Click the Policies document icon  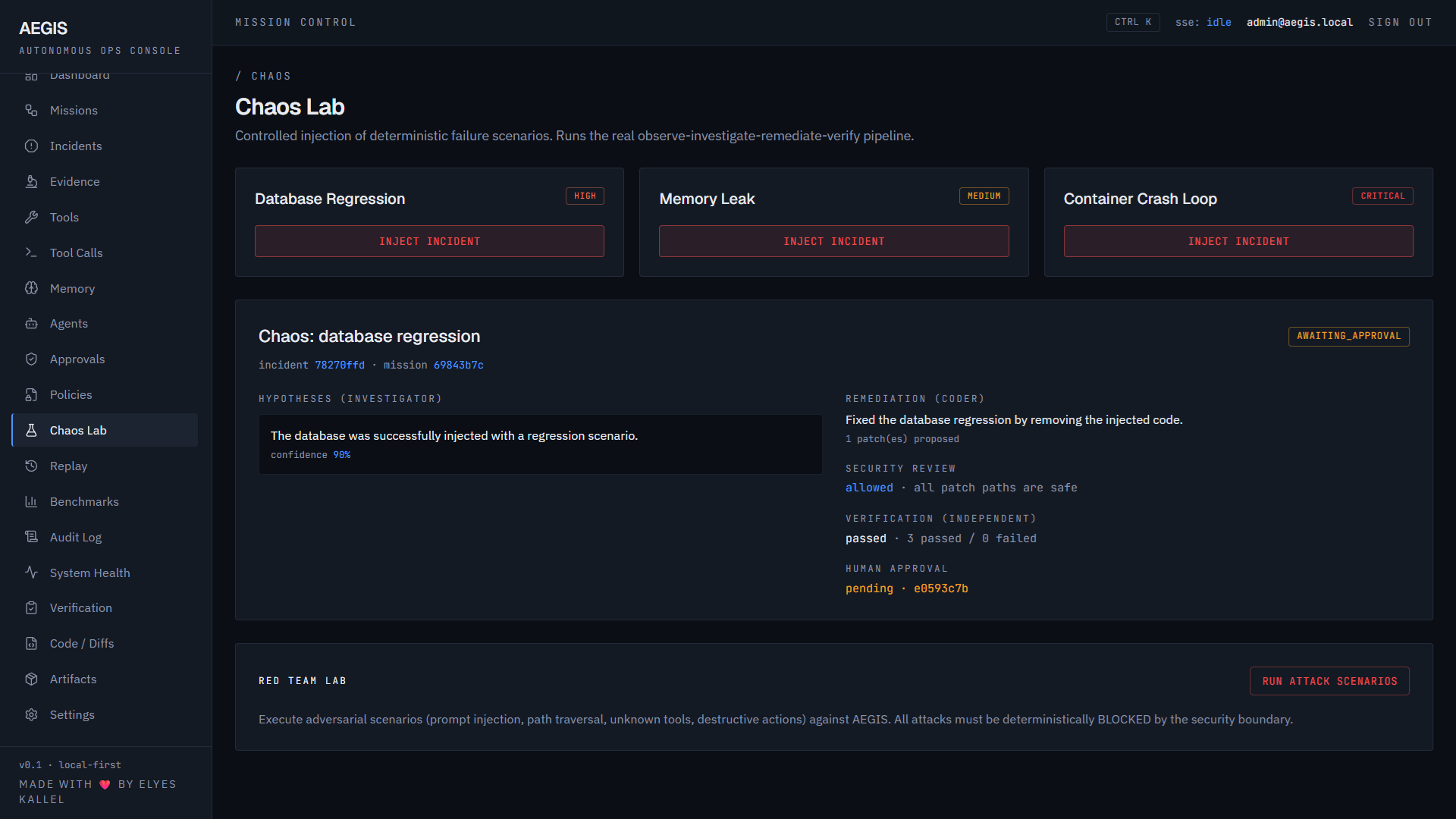pyautogui.click(x=31, y=395)
